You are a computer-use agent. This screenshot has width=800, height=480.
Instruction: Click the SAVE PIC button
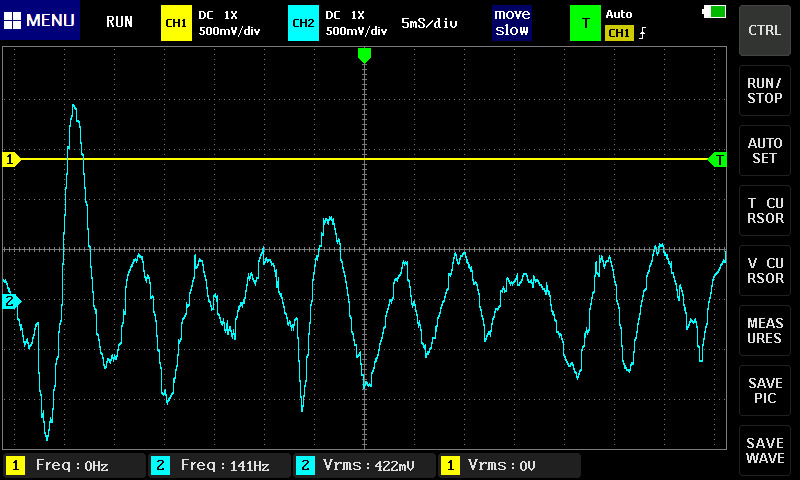(x=765, y=391)
